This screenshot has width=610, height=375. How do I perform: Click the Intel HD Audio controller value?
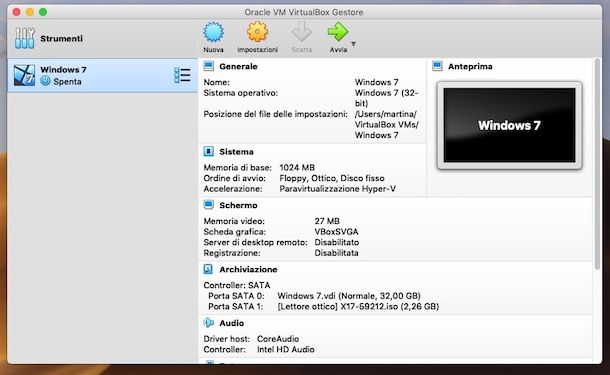(x=286, y=349)
